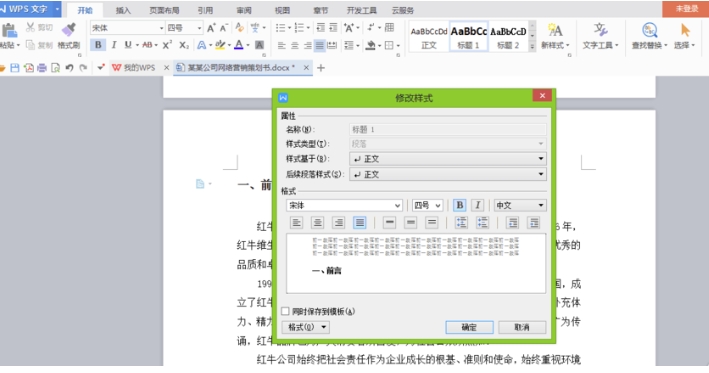Image resolution: width=709 pixels, height=373 pixels.
Task: Click distributed alignment icon in ribbon
Action: click(x=332, y=45)
